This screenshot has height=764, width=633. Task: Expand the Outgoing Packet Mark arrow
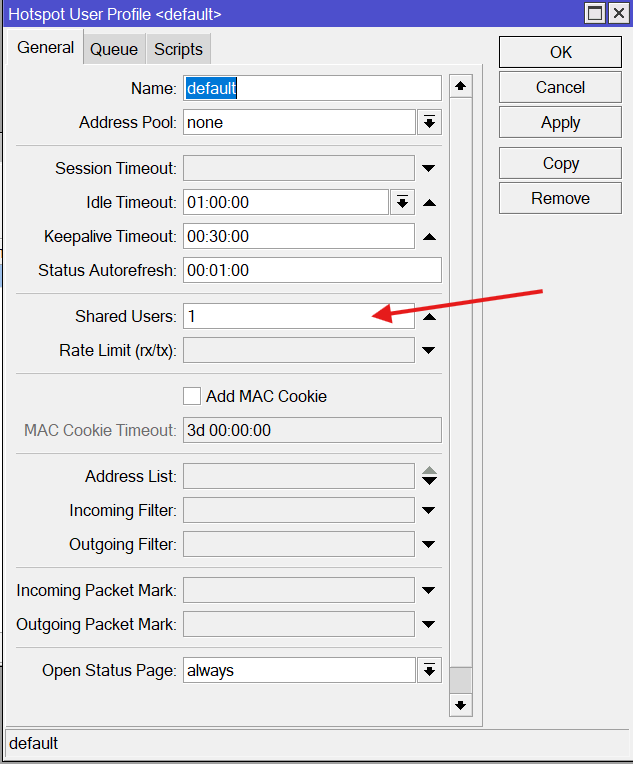[x=429, y=624]
